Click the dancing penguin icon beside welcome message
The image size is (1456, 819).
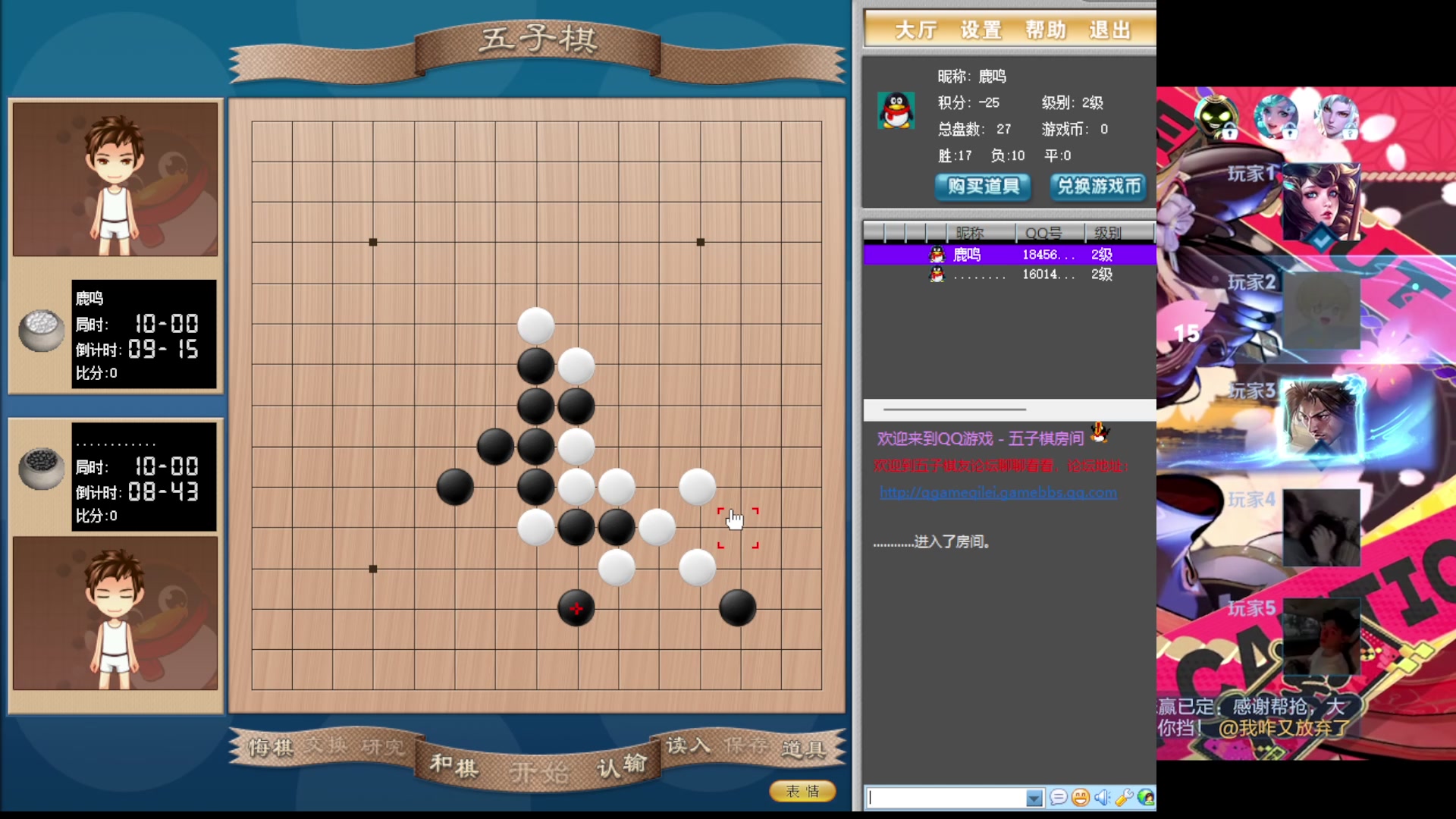tap(1100, 433)
